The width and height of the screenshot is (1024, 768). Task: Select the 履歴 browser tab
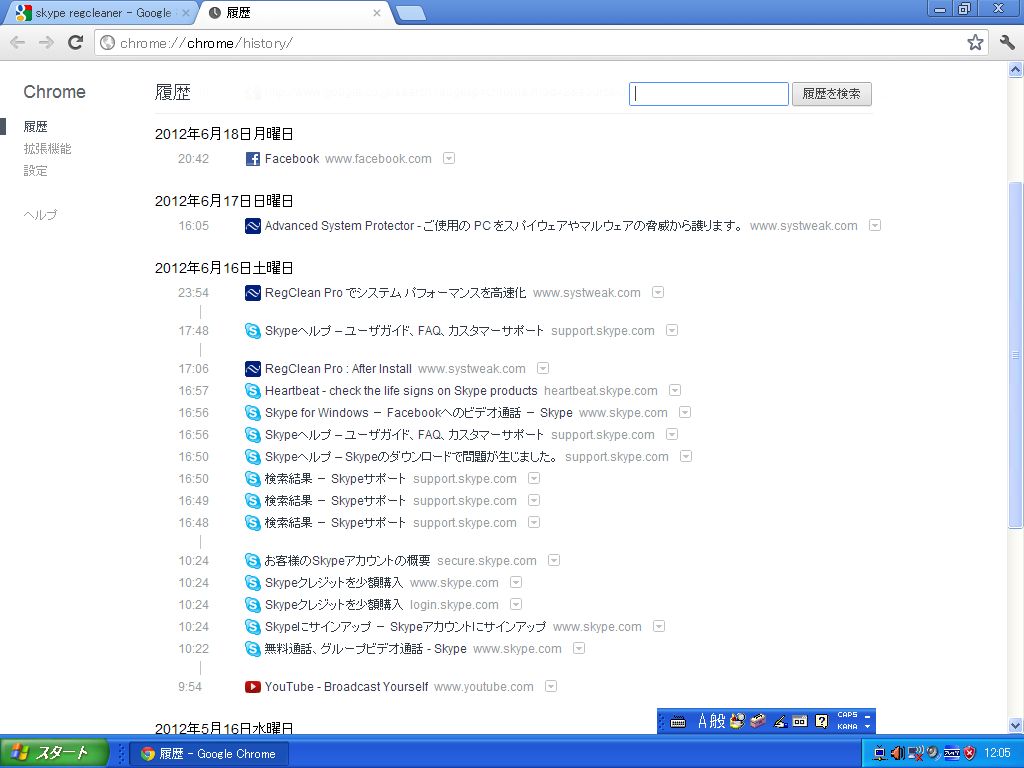(295, 13)
